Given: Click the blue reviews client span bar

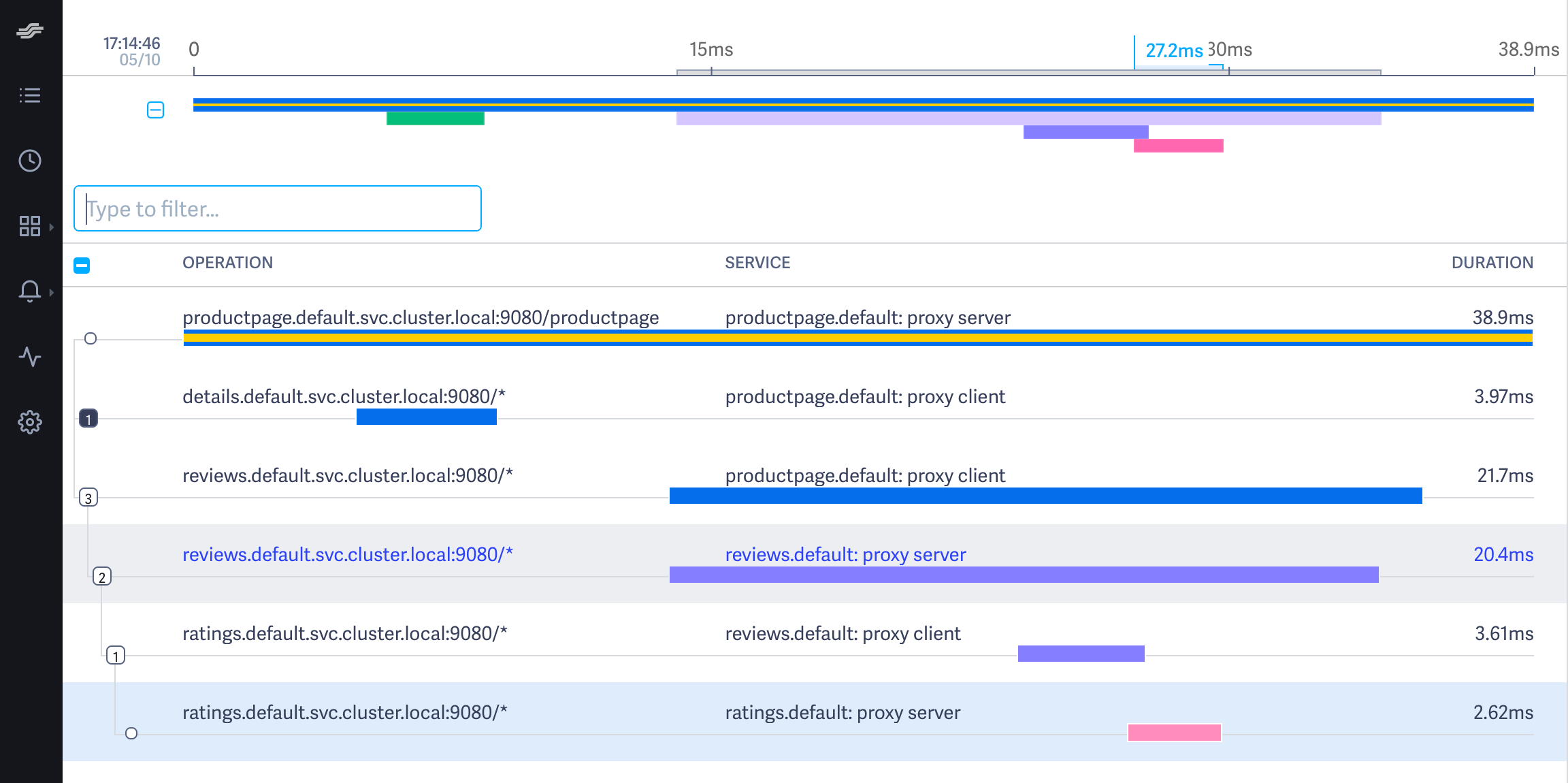Looking at the screenshot, I should click(1046, 496).
